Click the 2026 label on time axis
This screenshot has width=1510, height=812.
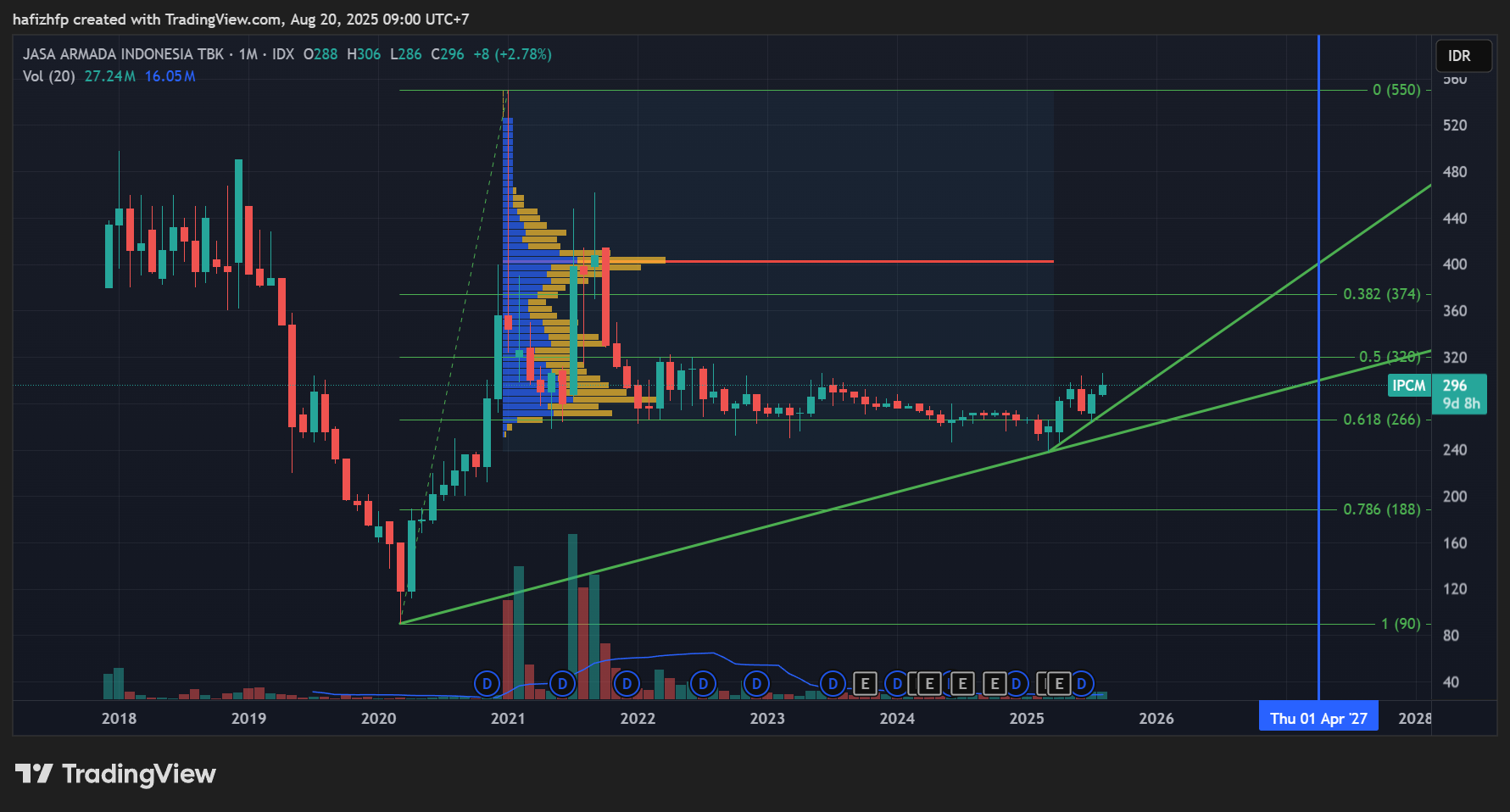click(x=1156, y=719)
